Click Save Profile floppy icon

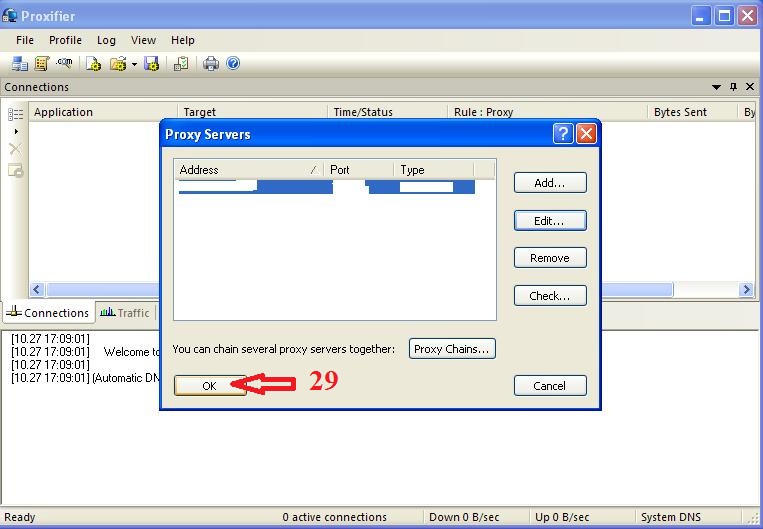point(151,64)
